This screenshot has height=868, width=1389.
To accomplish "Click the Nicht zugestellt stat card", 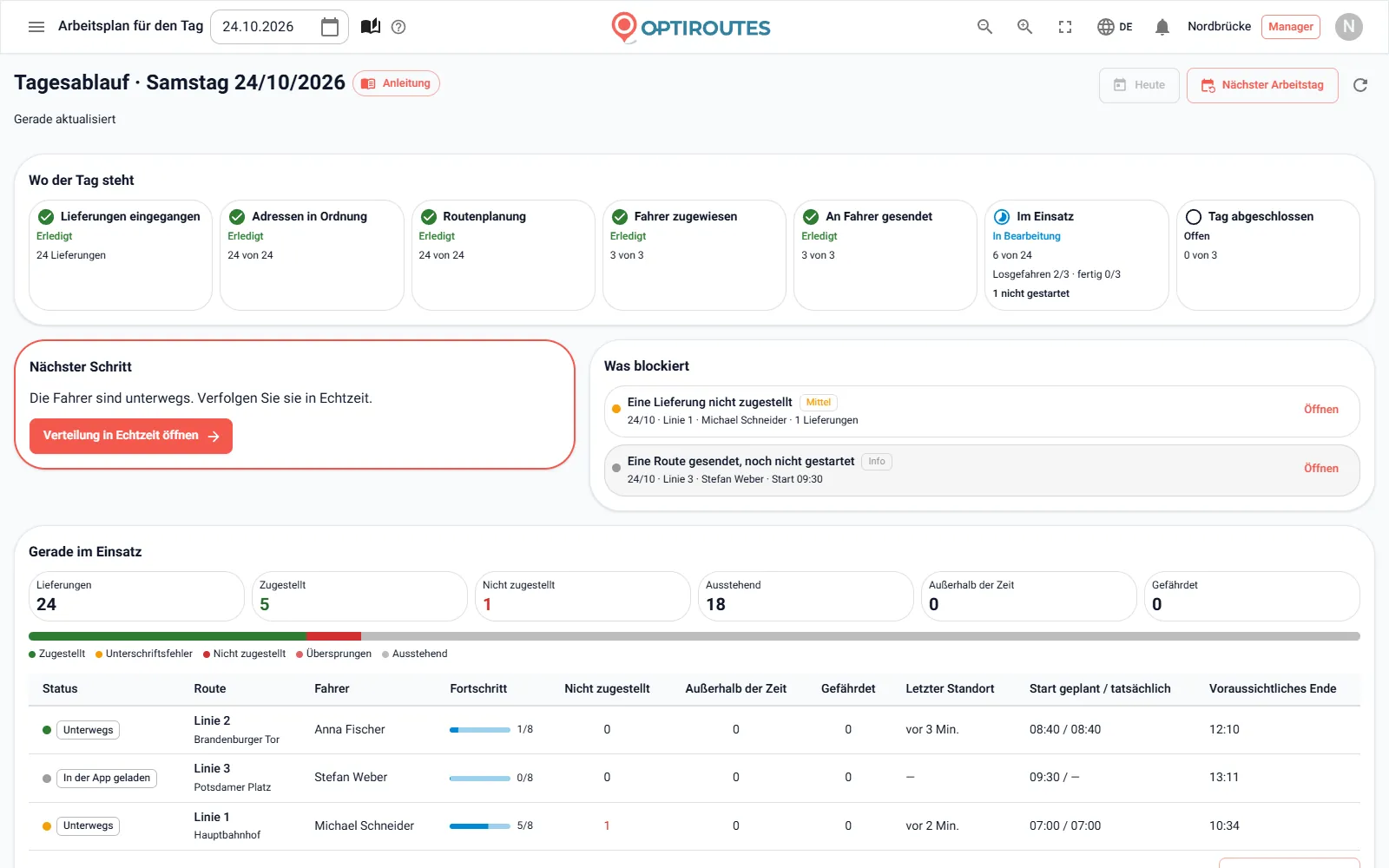I will pos(583,596).
